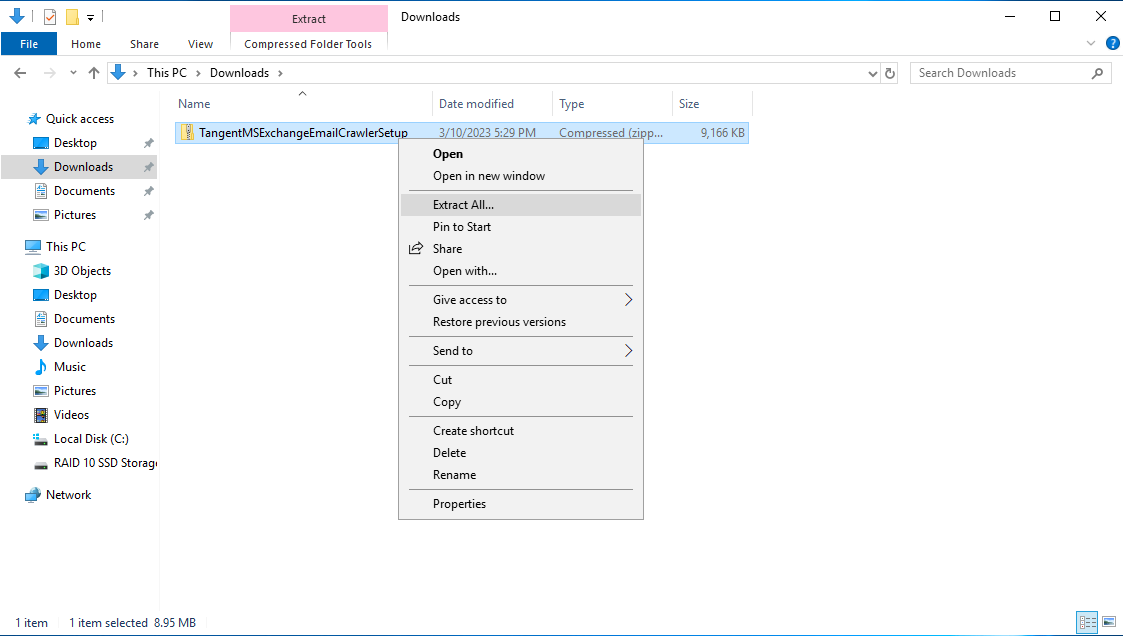Screen dimensions: 1123x636
Task: Sort files by the Date modified column
Action: [x=476, y=104]
